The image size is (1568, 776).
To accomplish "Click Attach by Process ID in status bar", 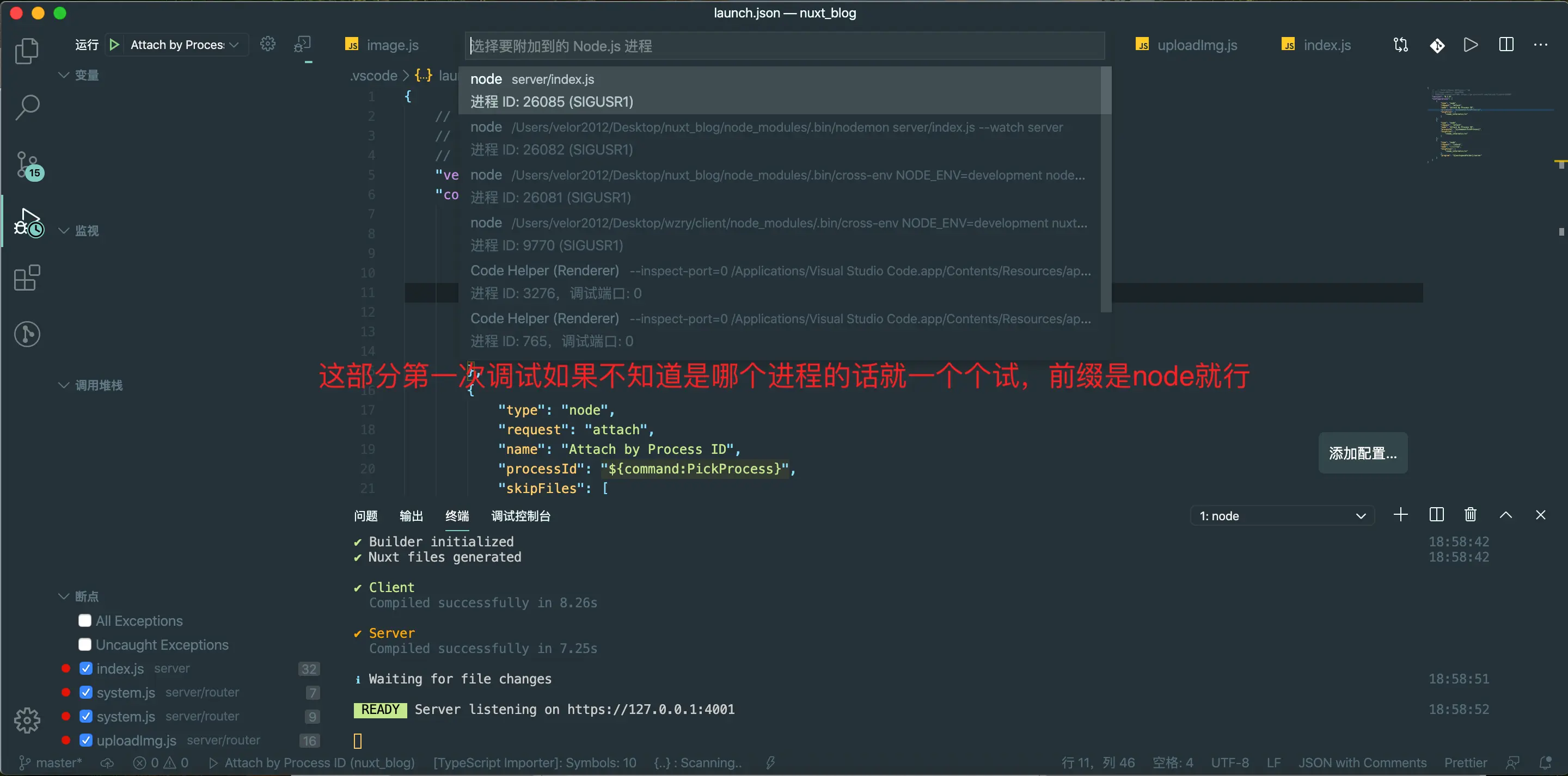I will (311, 762).
